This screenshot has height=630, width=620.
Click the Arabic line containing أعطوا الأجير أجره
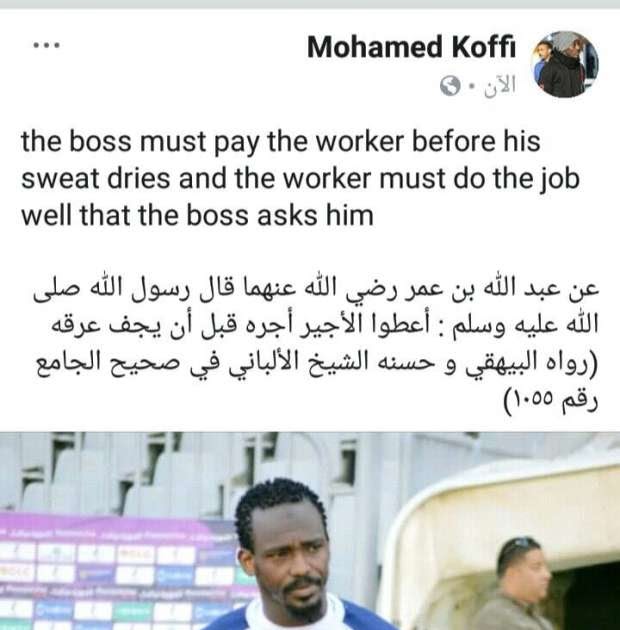coord(325,324)
